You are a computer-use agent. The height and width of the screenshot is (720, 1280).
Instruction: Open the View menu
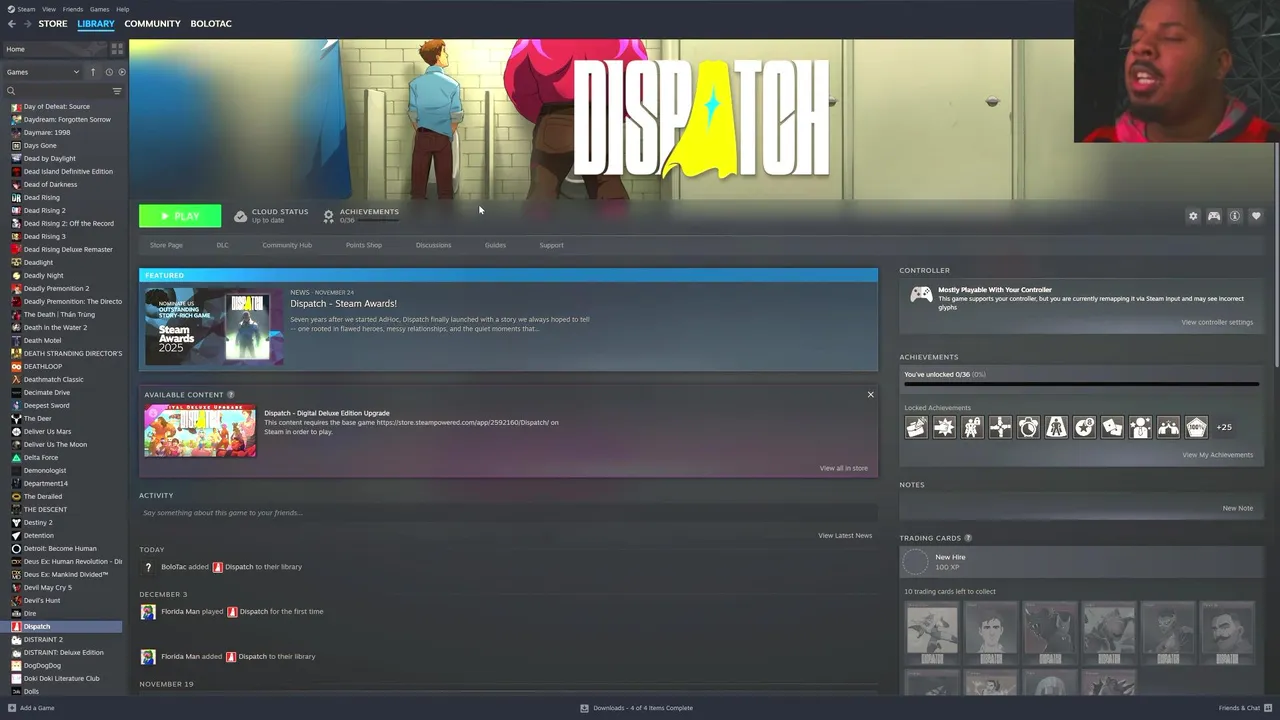pos(48,9)
